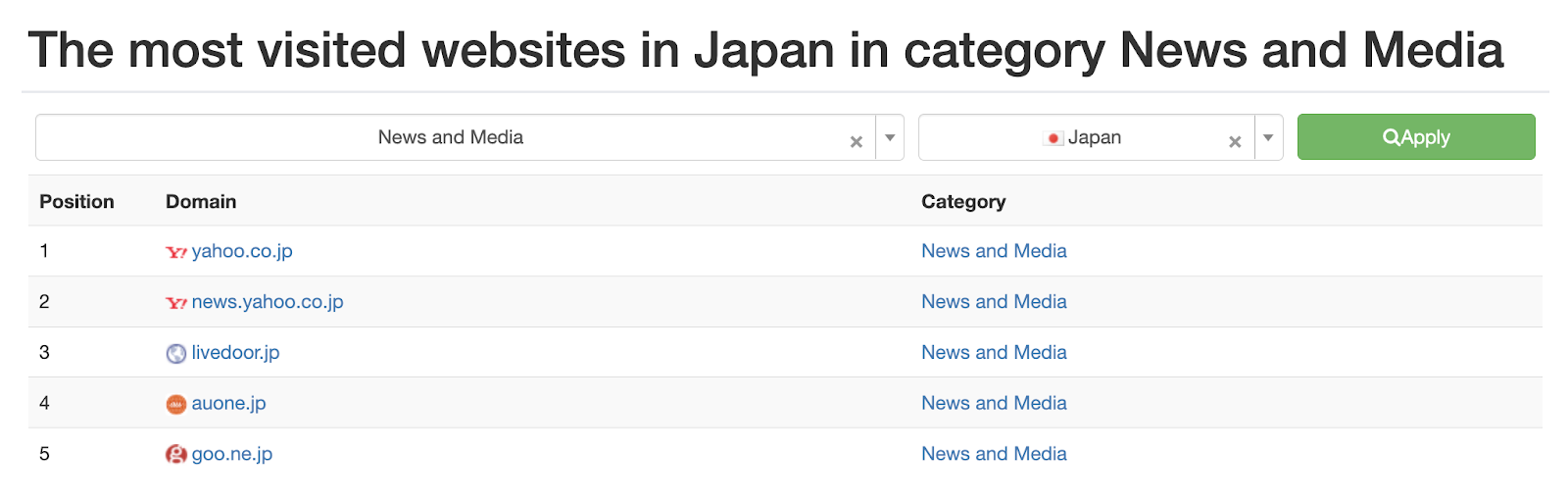
Task: Expand the category dropdown arrow
Action: pyautogui.click(x=890, y=138)
